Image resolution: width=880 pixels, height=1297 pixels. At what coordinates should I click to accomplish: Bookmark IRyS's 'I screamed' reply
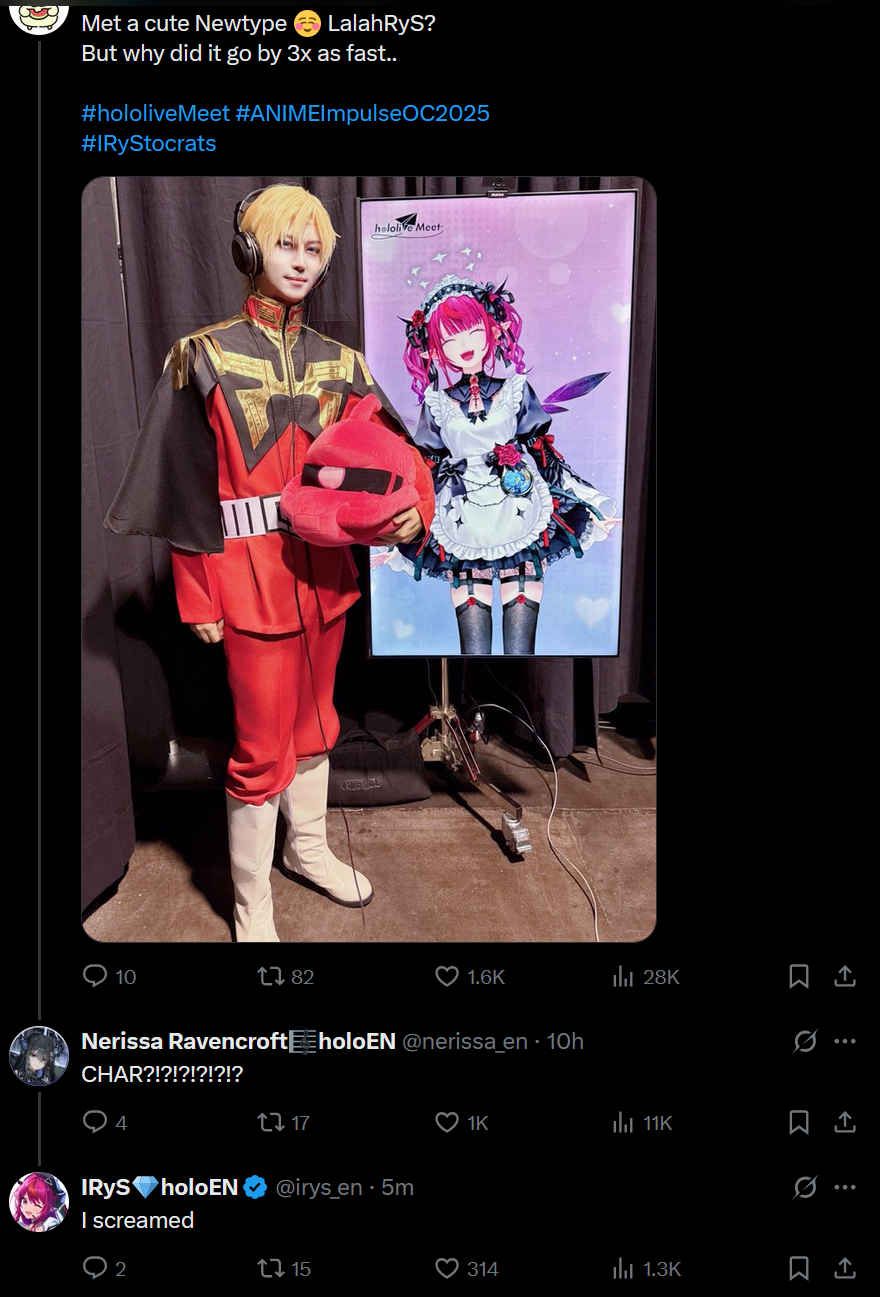tap(799, 1269)
